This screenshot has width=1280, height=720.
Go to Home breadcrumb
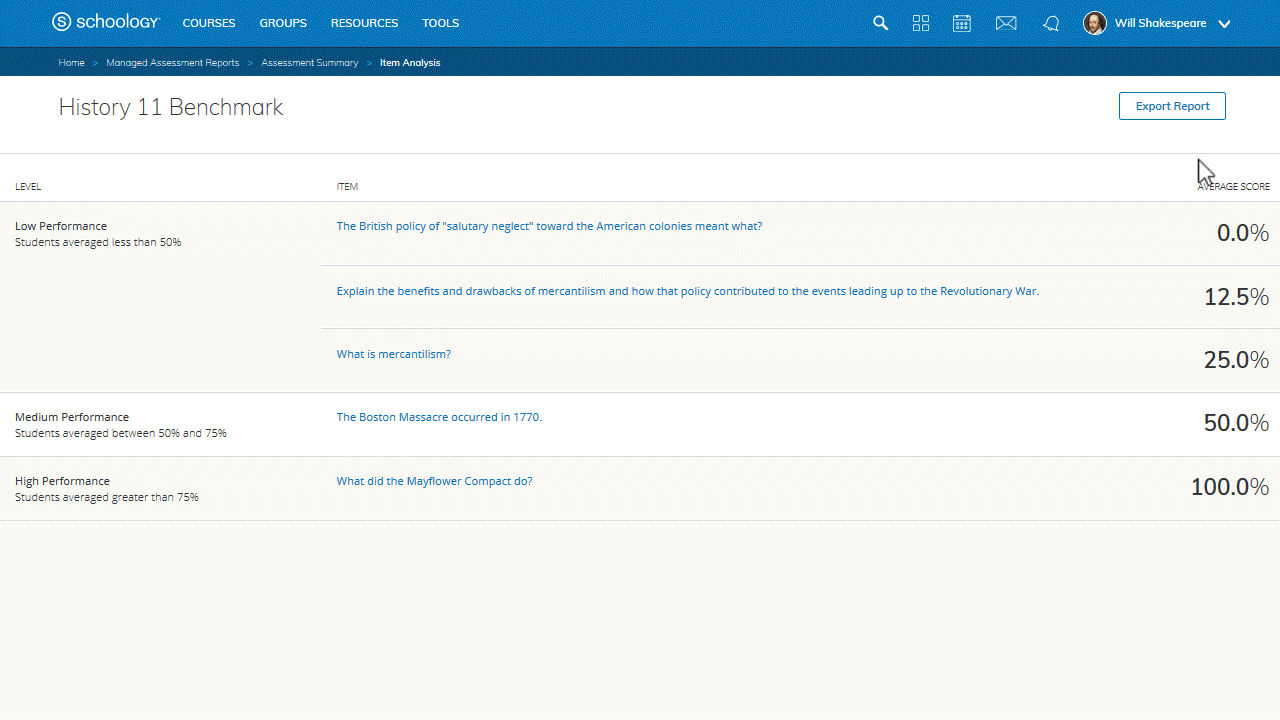point(71,62)
